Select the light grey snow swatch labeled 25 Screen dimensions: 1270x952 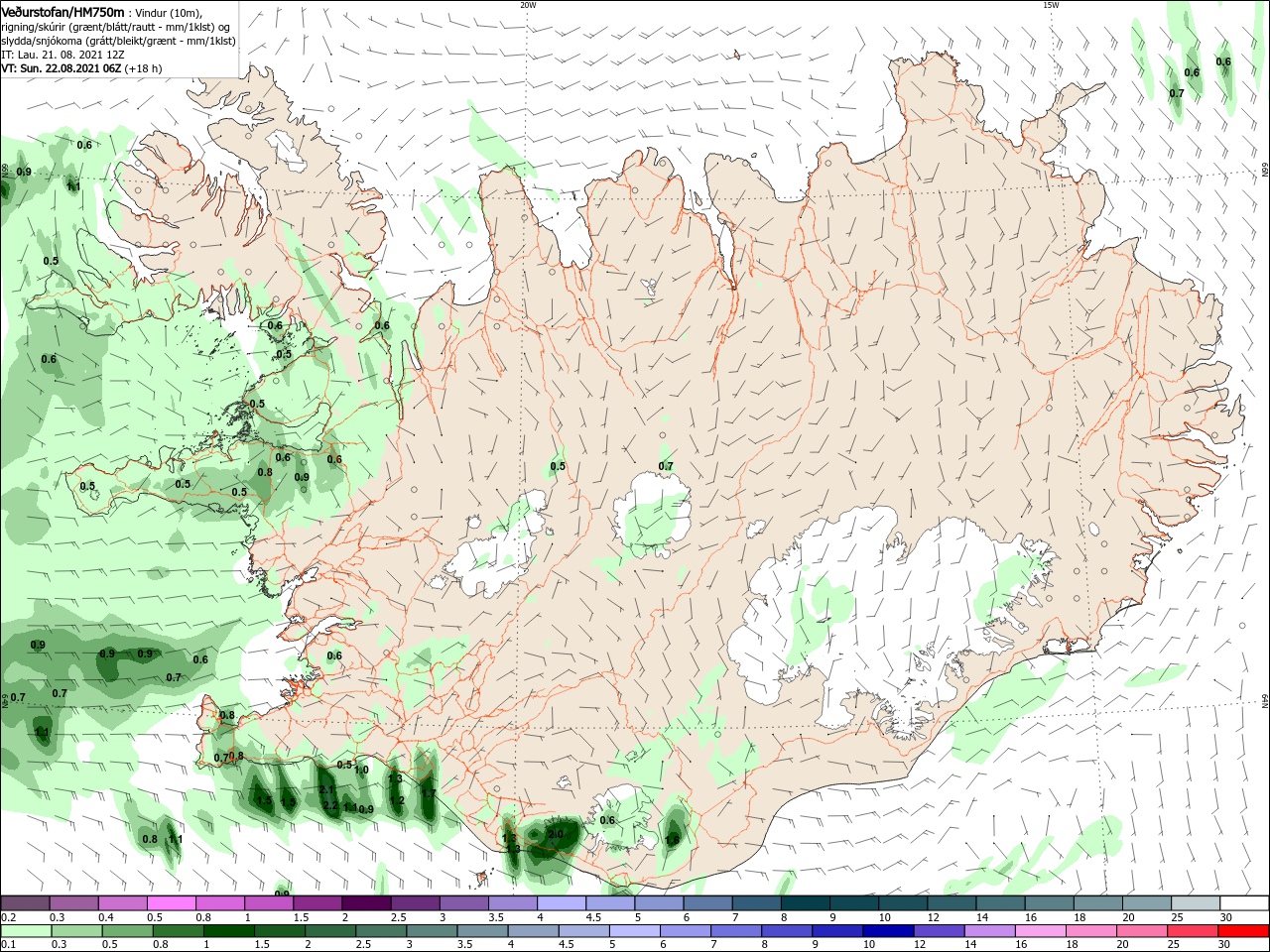pyautogui.click(x=1197, y=902)
